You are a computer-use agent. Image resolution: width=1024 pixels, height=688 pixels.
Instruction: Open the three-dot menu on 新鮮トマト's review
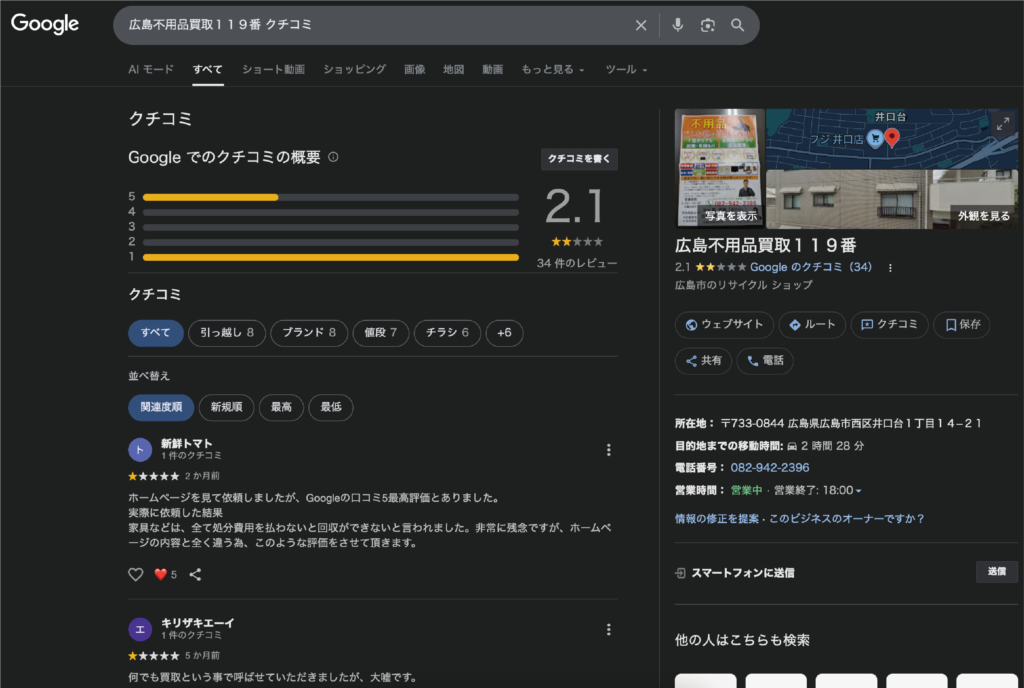[608, 450]
